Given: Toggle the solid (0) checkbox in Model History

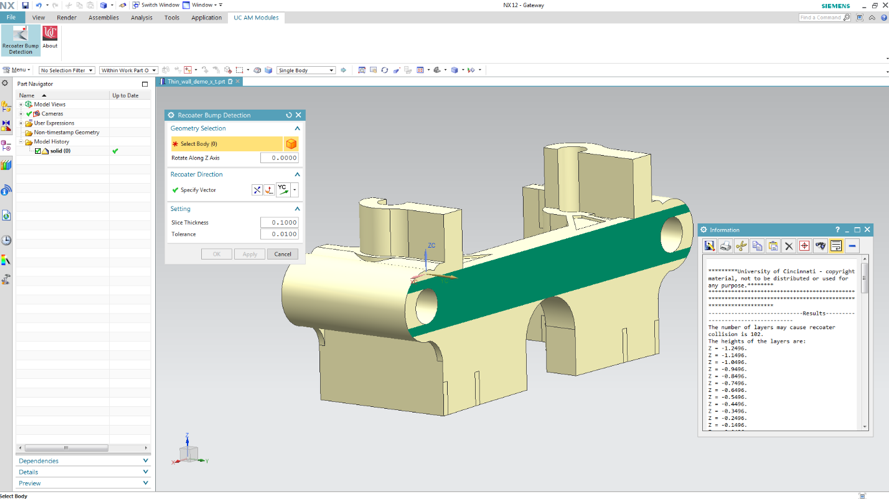Looking at the screenshot, I should tap(38, 151).
